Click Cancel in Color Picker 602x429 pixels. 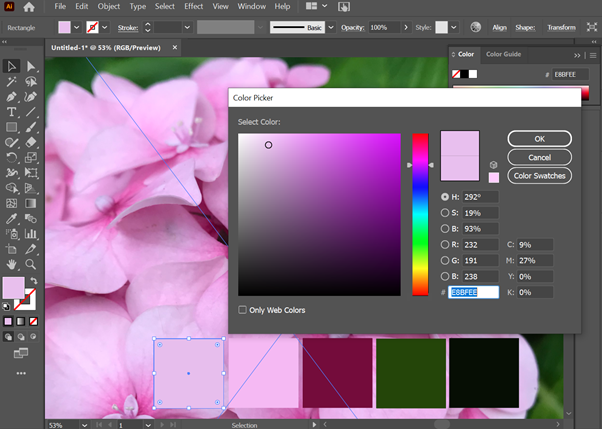click(x=539, y=157)
